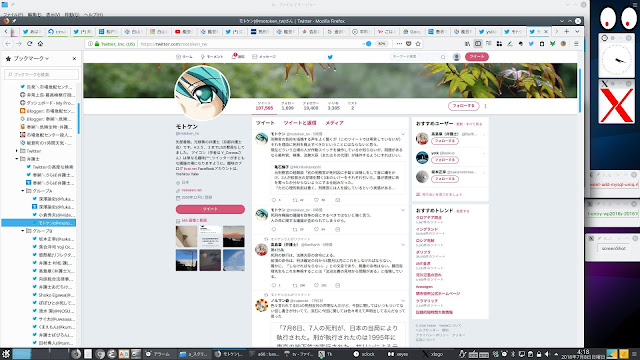Click the volume icon in system tray
Image resolution: width=640 pixels, height=360 pixels.
click(x=547, y=354)
